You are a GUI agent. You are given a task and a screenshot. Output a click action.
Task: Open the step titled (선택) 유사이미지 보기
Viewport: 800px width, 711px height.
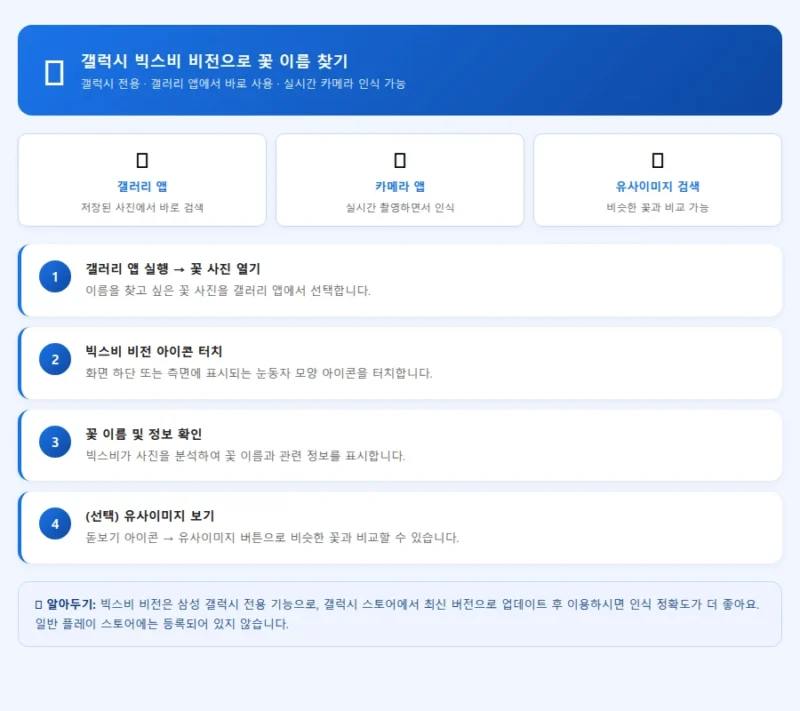(150, 516)
